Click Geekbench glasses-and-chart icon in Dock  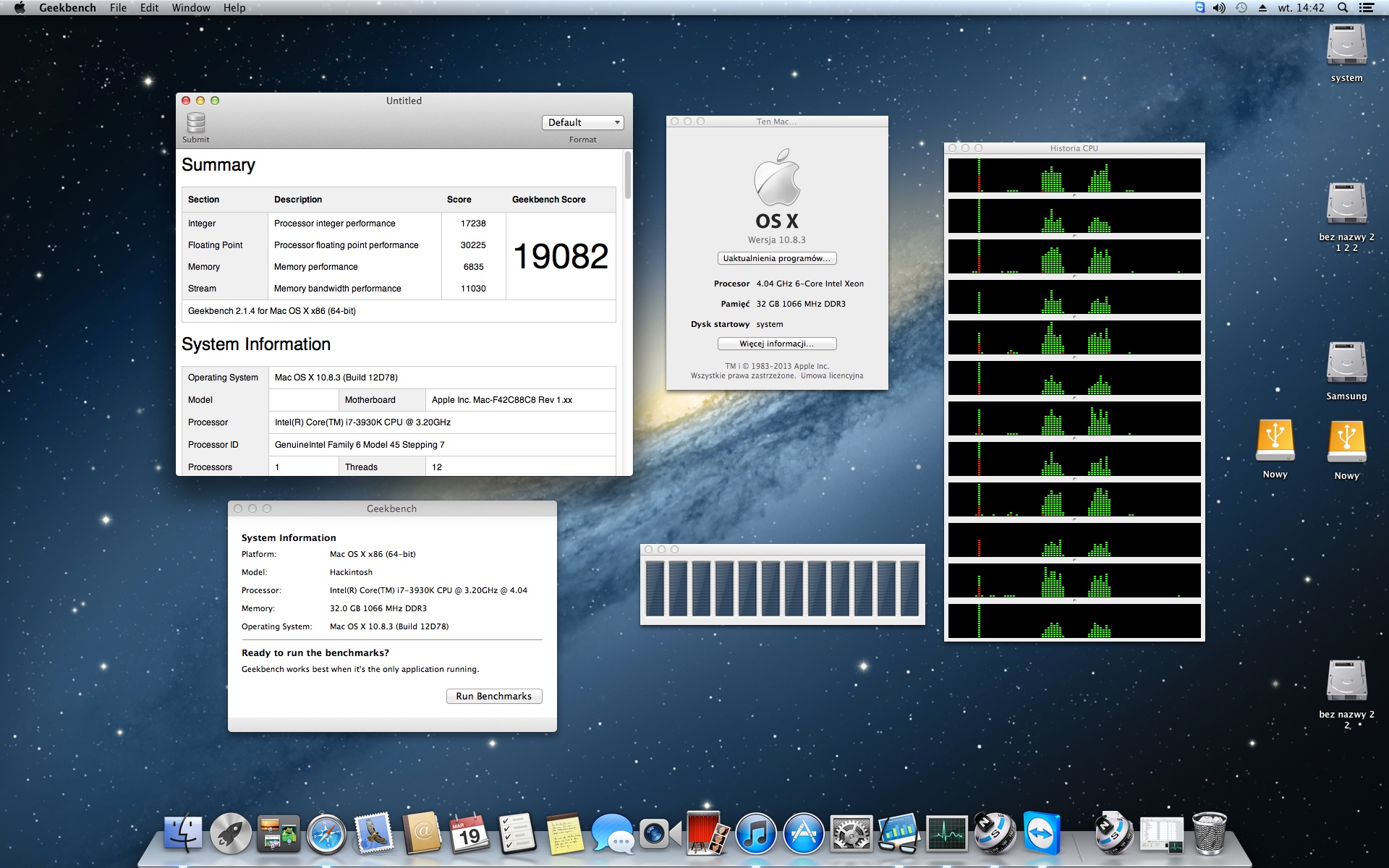click(899, 833)
